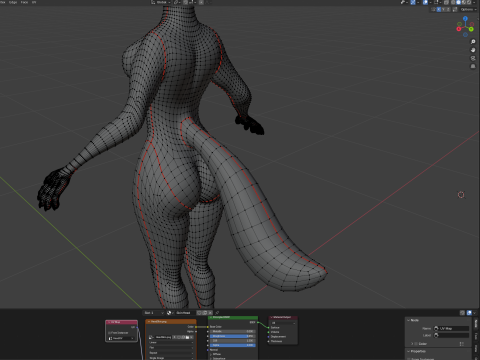Open the Repeat extension dropdown
Screen dimensions: 480x360
click(171, 353)
